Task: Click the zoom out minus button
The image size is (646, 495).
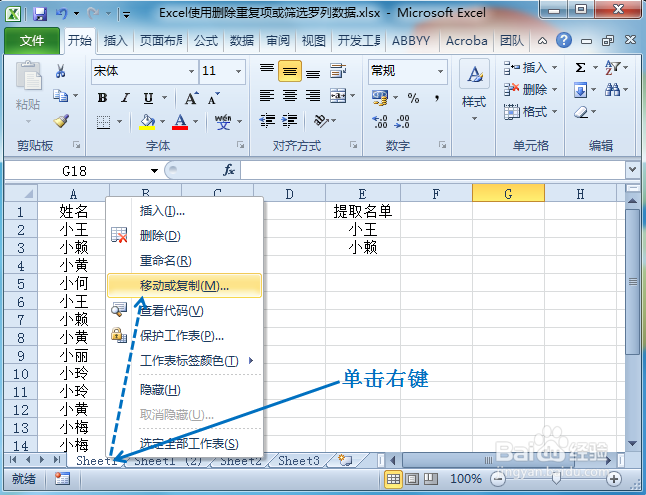Action: 499,479
